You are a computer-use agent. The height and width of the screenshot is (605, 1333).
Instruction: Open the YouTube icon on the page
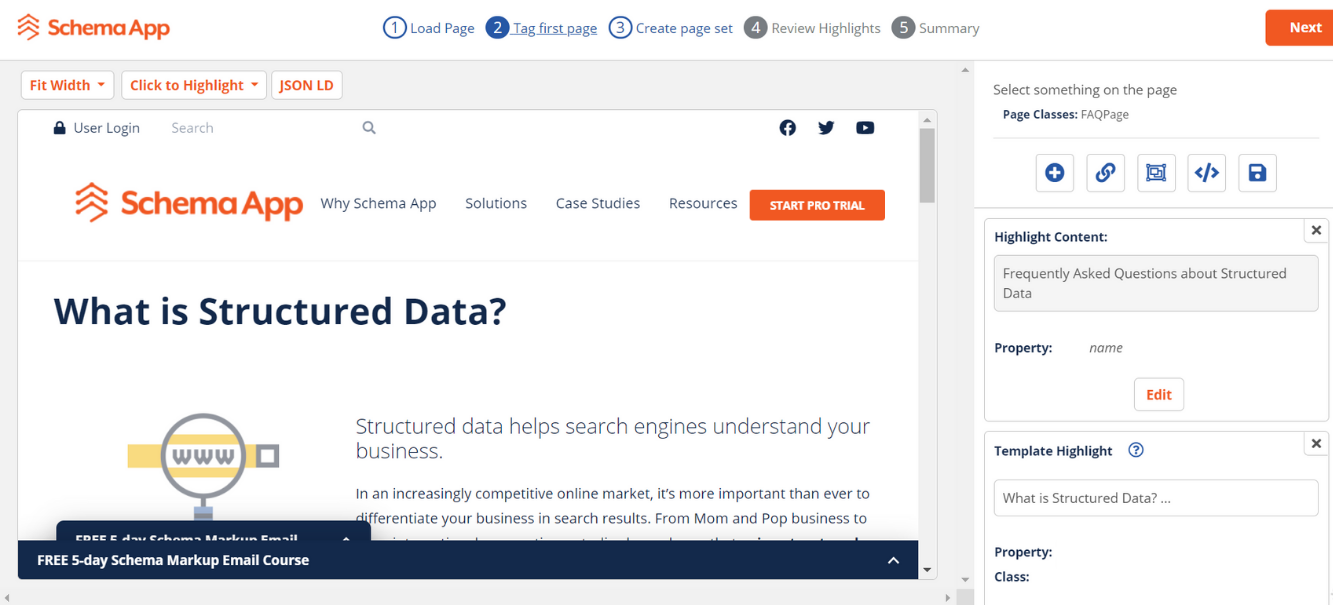(x=865, y=127)
